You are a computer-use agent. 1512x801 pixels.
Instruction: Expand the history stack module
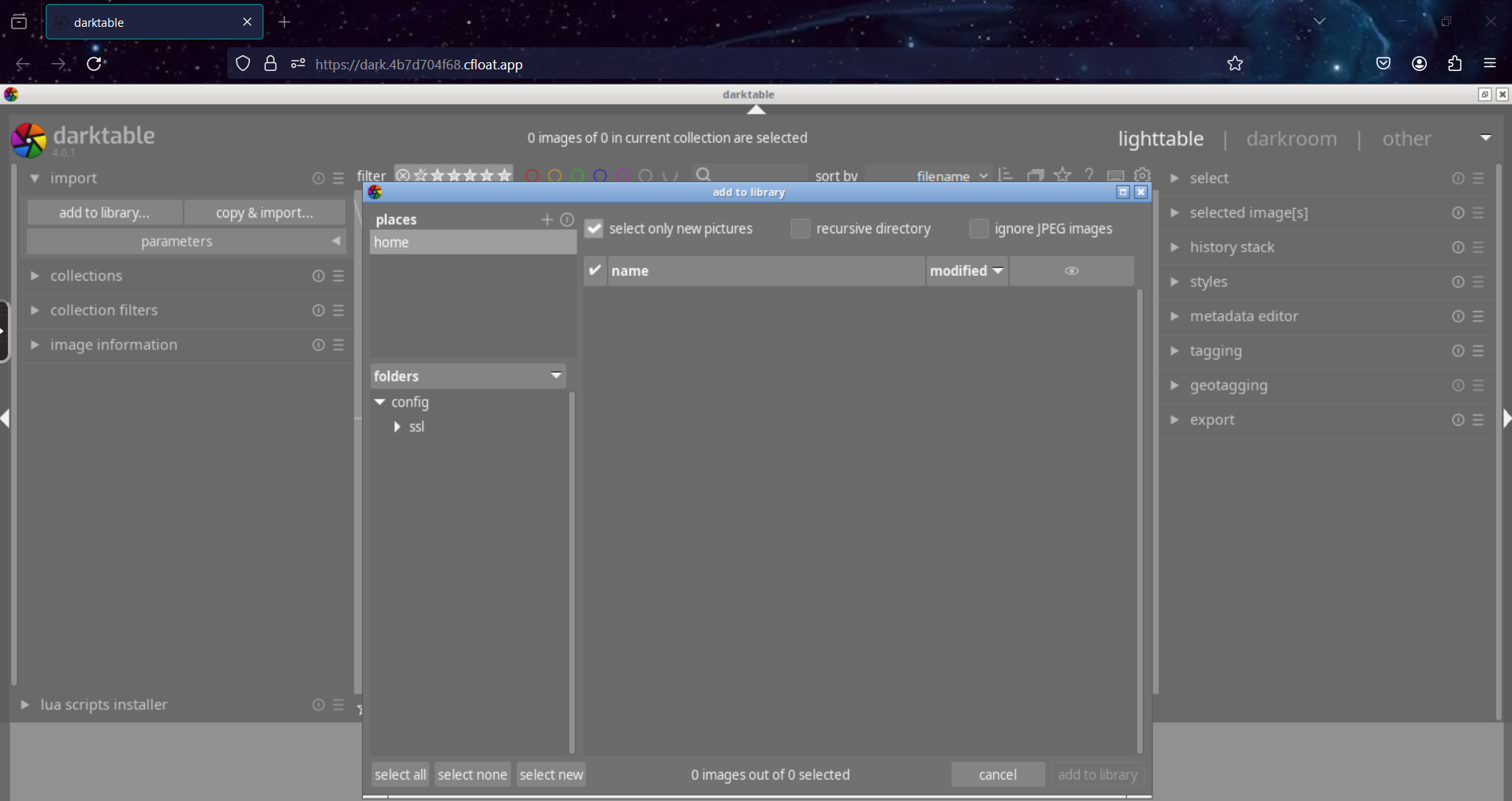[1174, 248]
